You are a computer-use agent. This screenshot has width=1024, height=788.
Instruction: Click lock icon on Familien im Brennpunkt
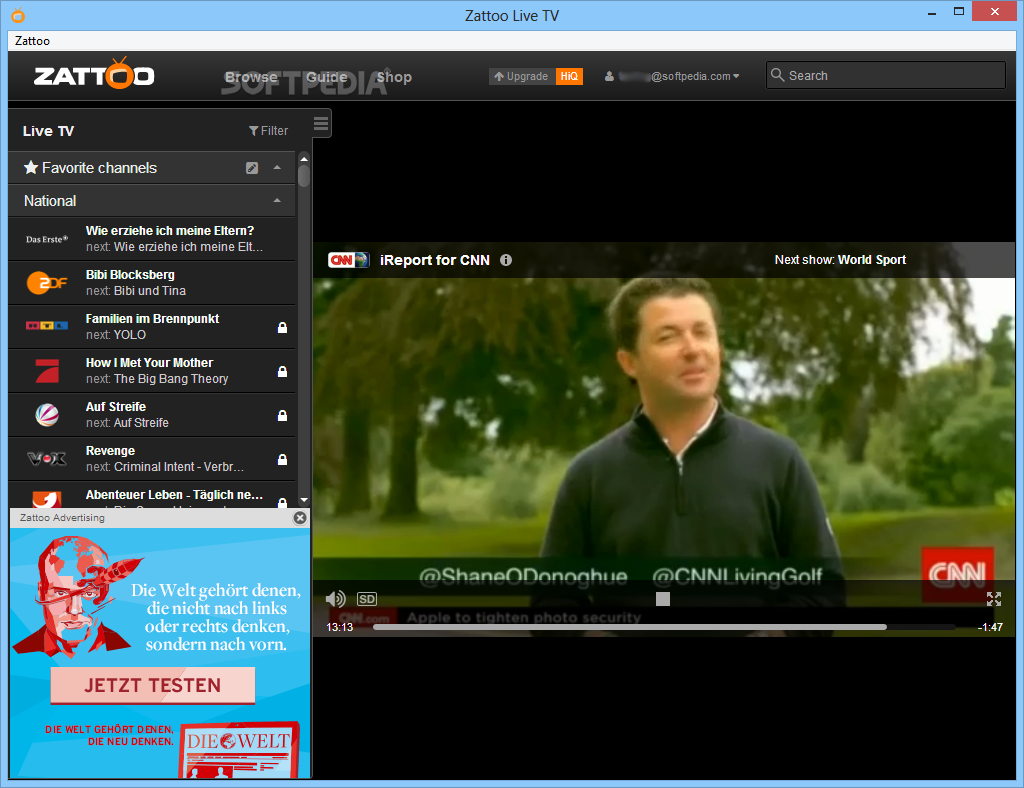282,327
